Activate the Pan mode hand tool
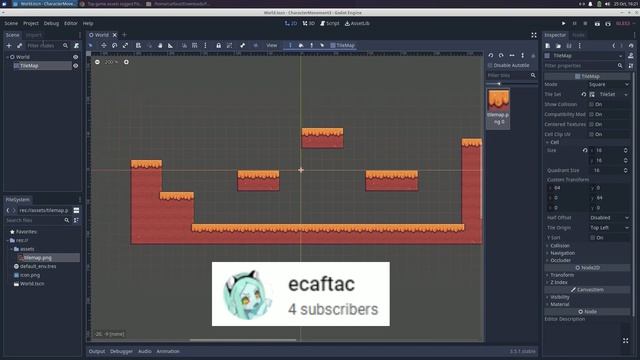Image resolution: width=640 pixels, height=360 pixels. (x=160, y=45)
